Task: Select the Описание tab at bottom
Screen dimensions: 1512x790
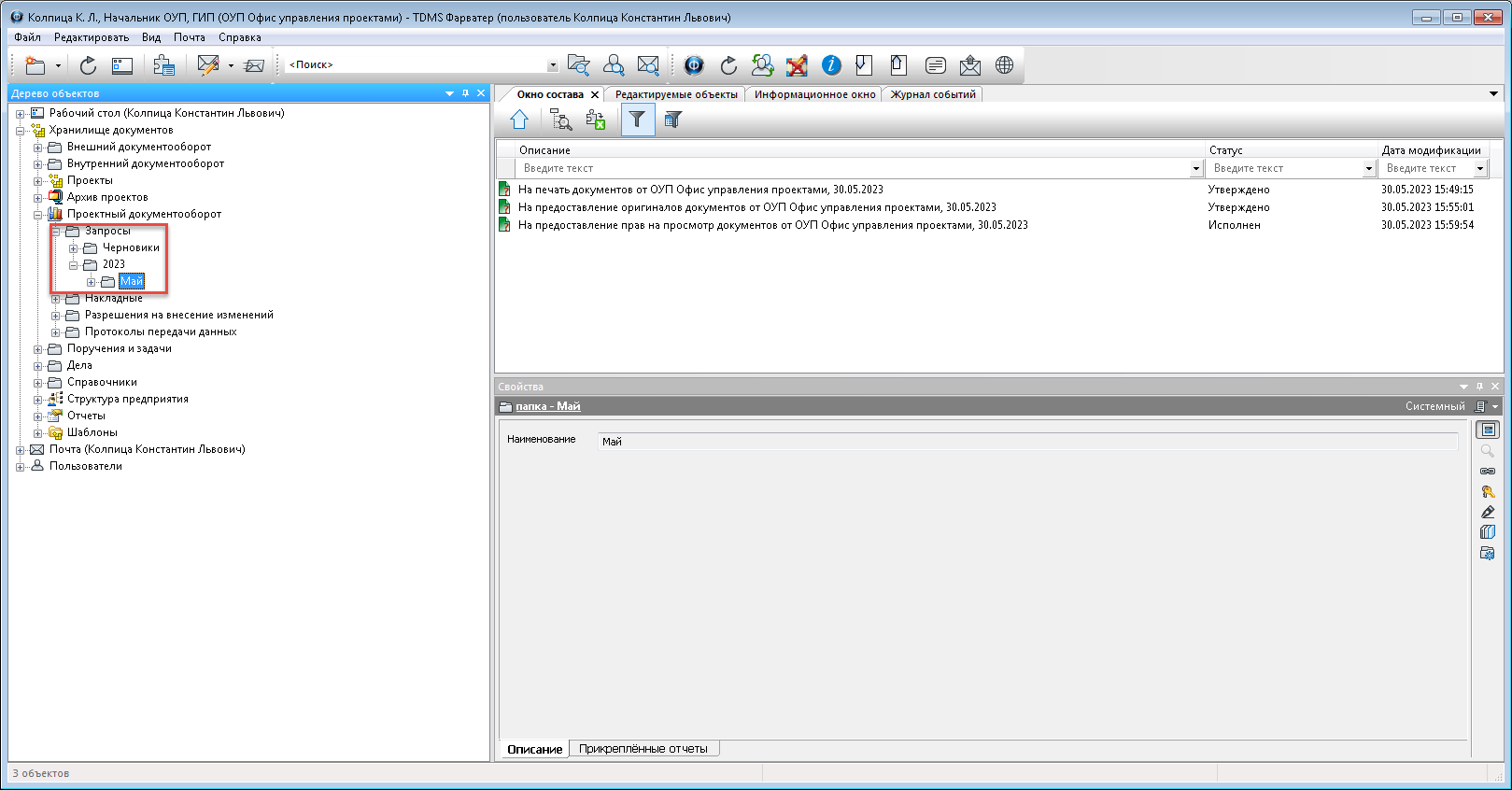Action: point(535,749)
